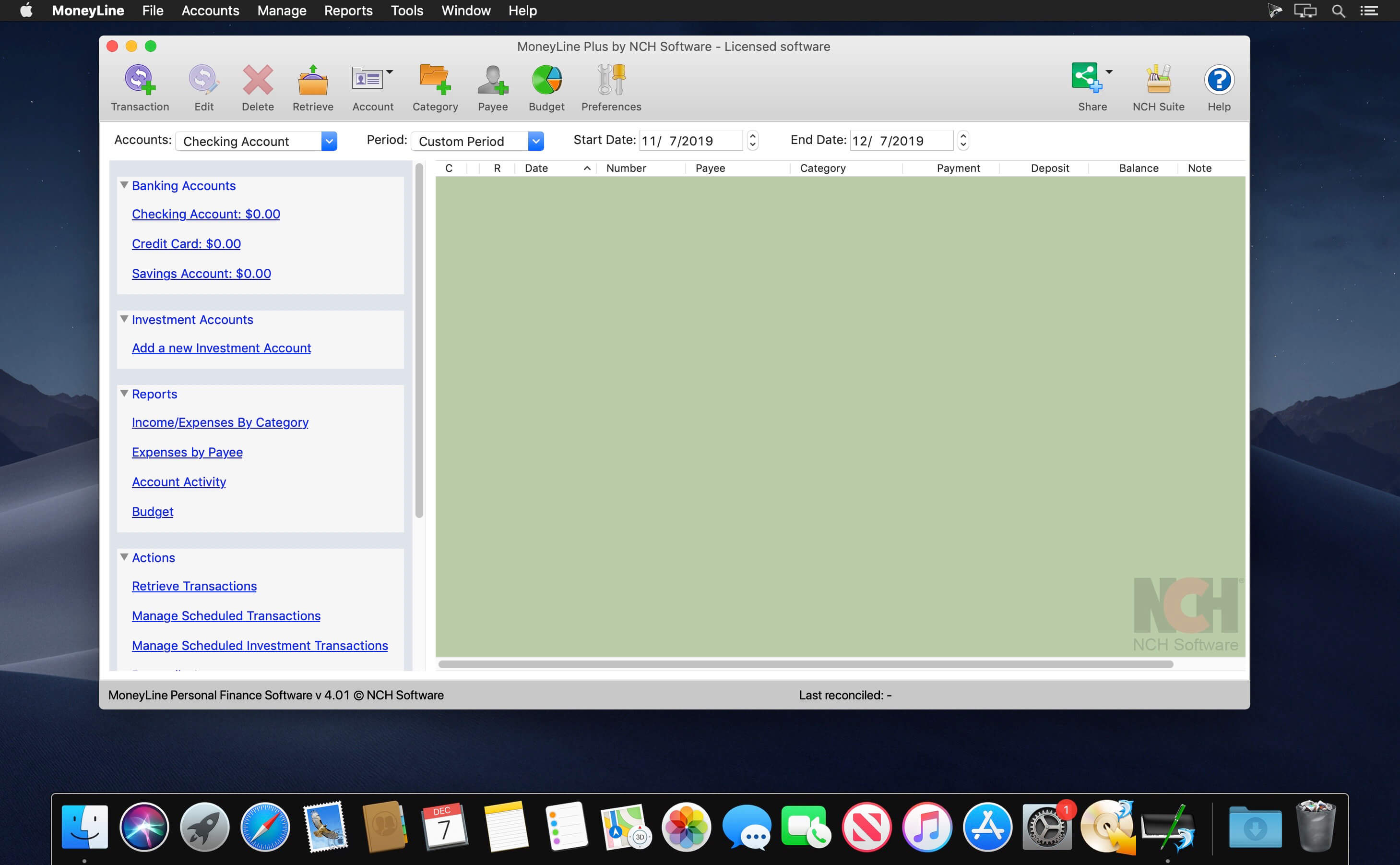Collapse the Investment Accounts section triangle
This screenshot has width=1400, height=865.
(x=124, y=319)
